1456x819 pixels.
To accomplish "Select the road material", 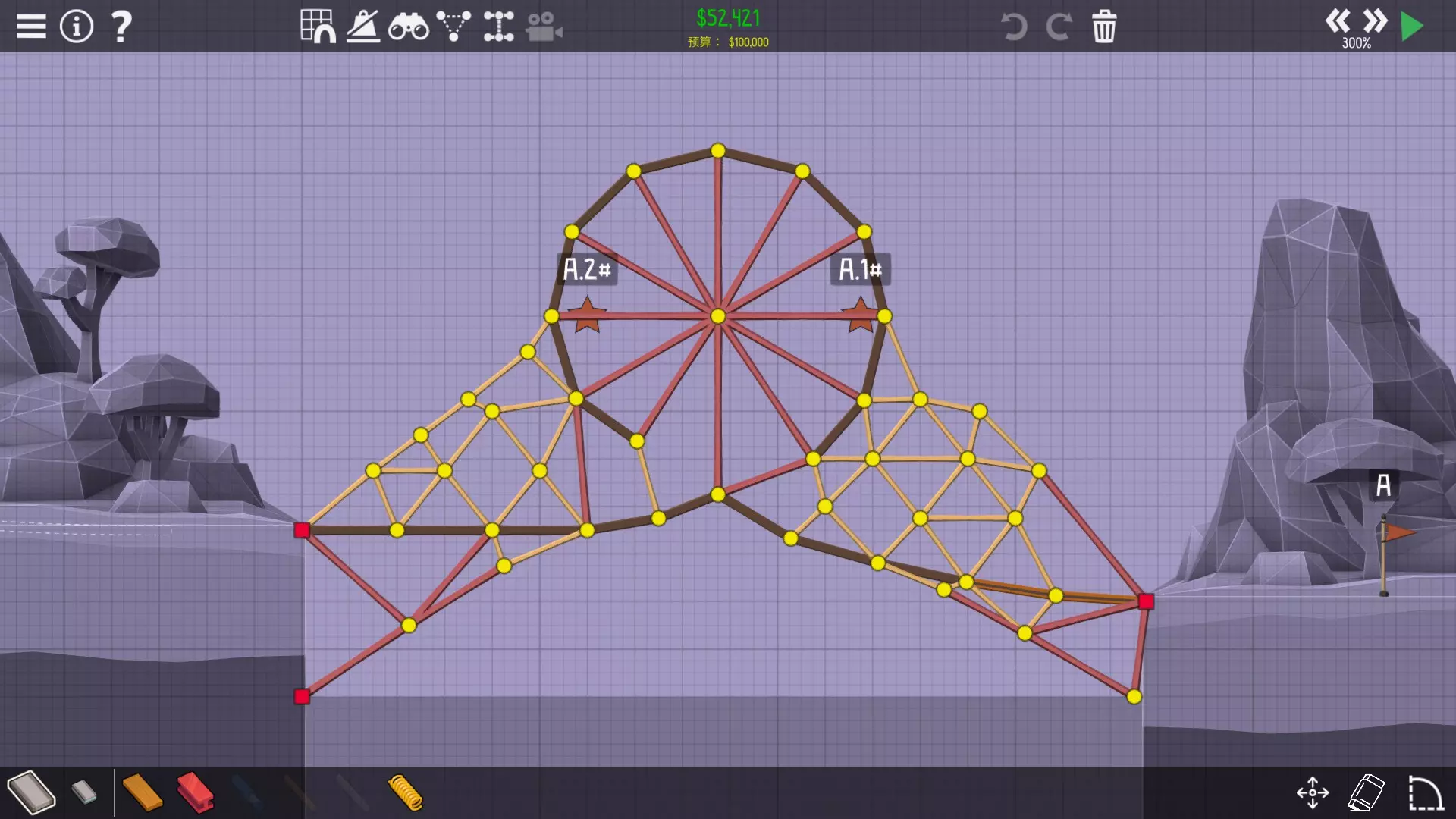I will click(x=31, y=792).
